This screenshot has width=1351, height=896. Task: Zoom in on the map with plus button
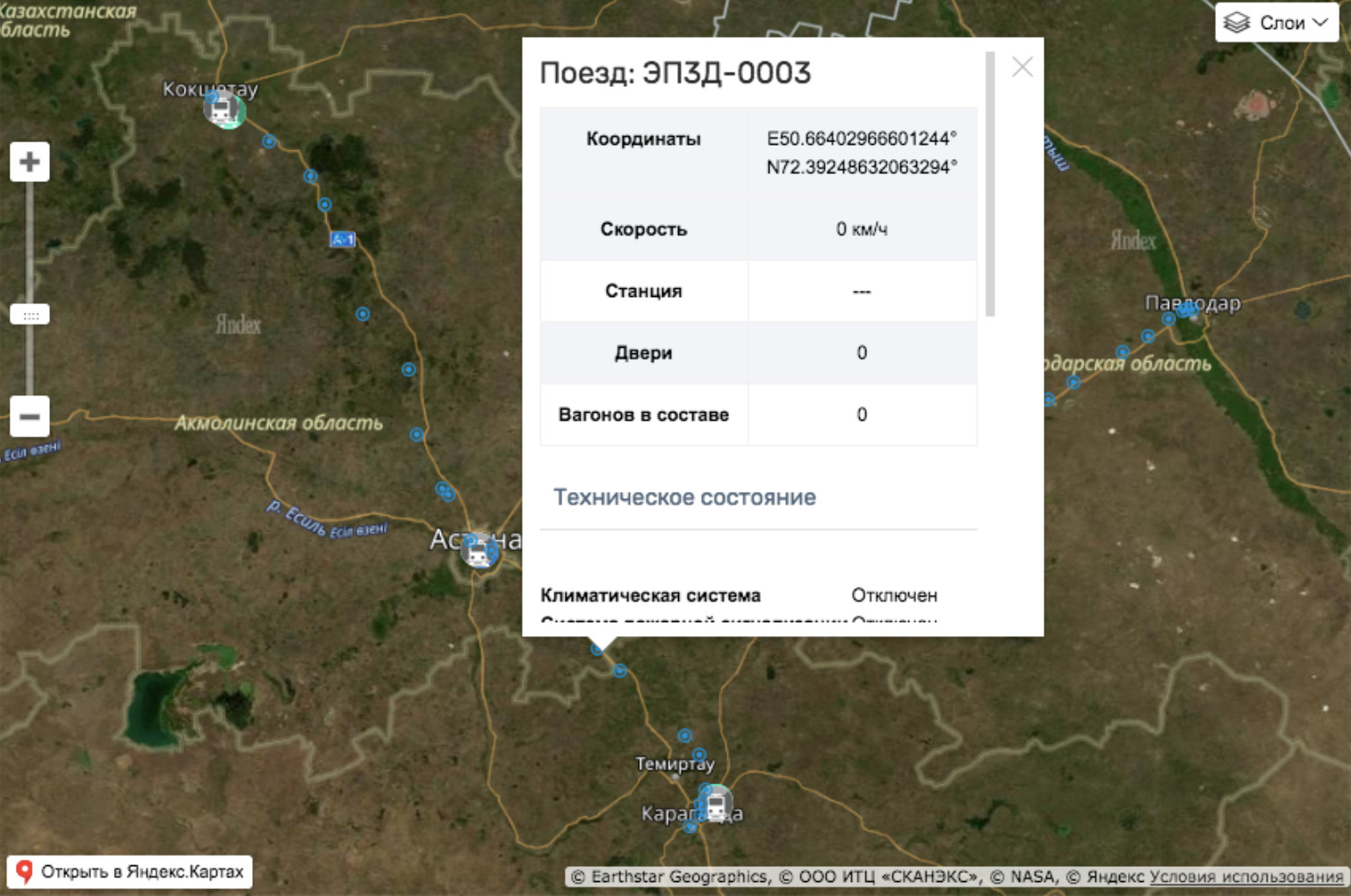pos(30,162)
